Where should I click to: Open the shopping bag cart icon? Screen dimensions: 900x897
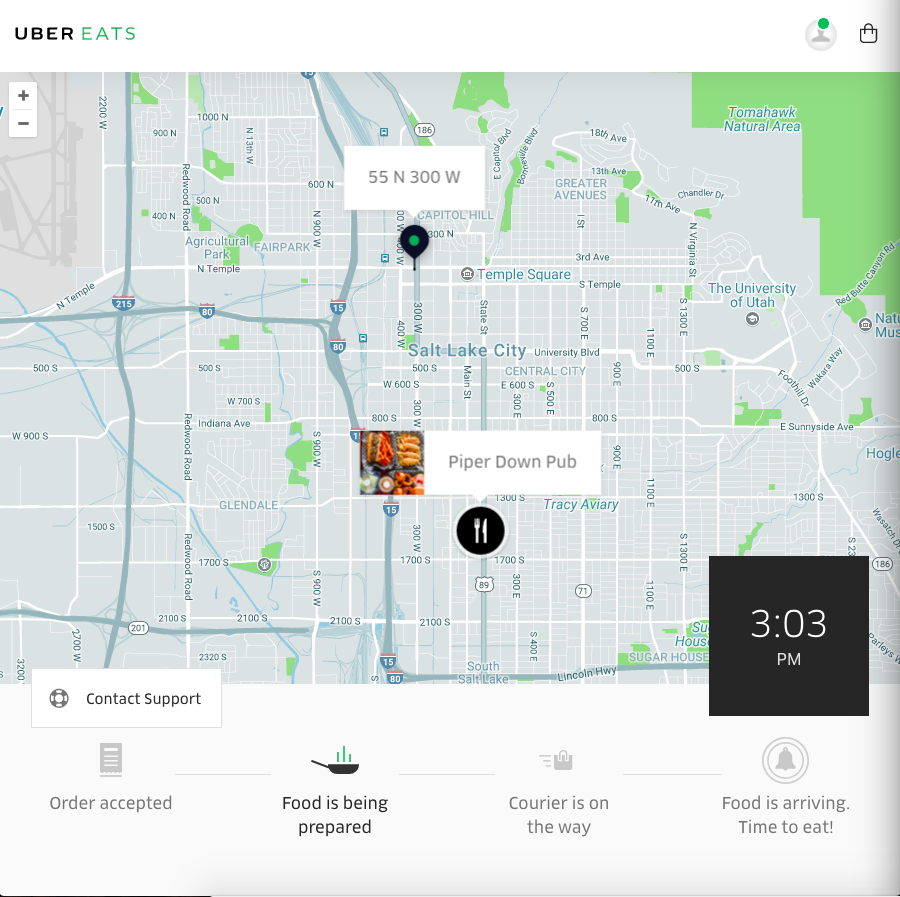pyautogui.click(x=868, y=33)
